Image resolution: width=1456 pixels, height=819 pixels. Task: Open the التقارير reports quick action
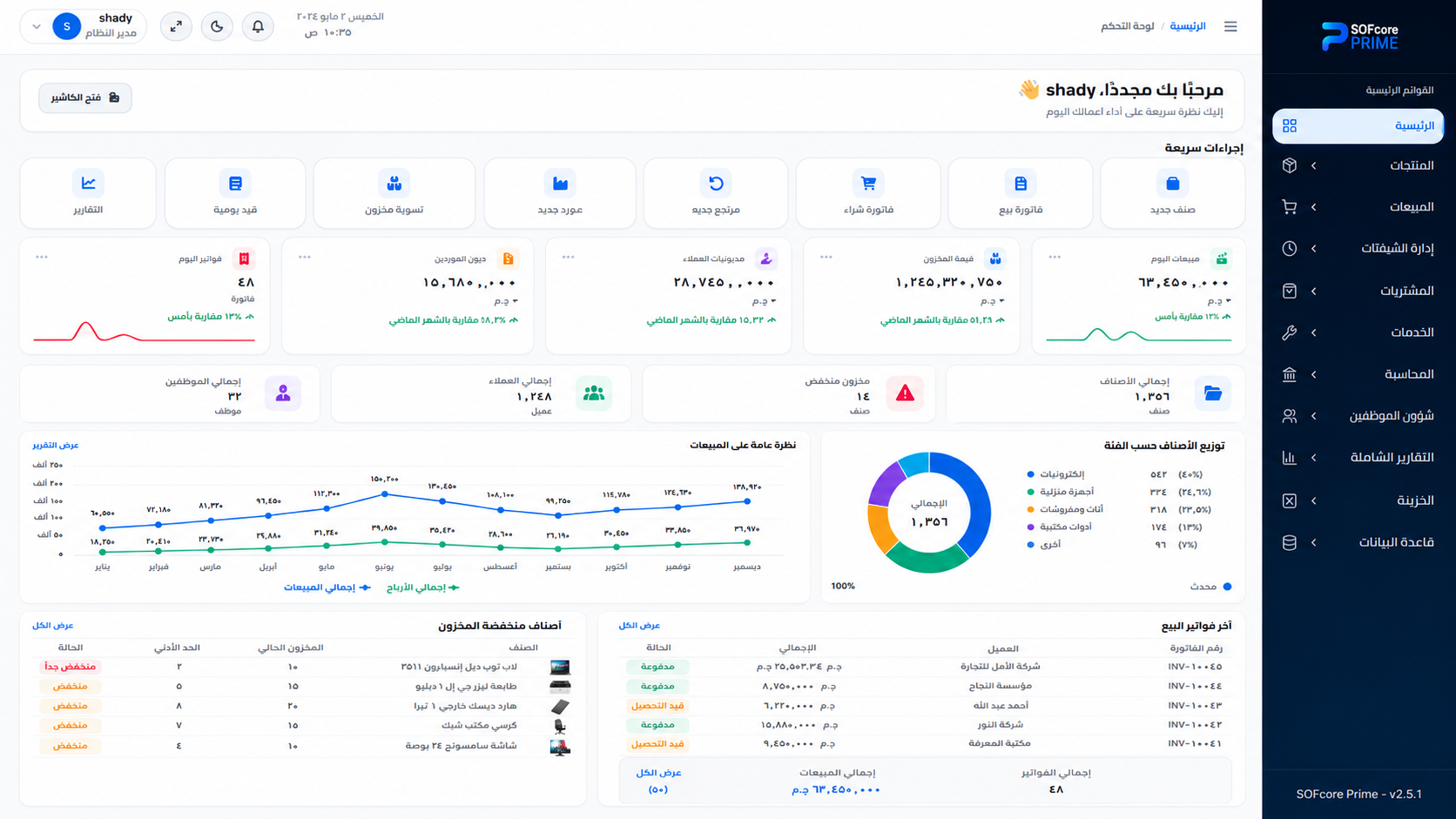88,193
